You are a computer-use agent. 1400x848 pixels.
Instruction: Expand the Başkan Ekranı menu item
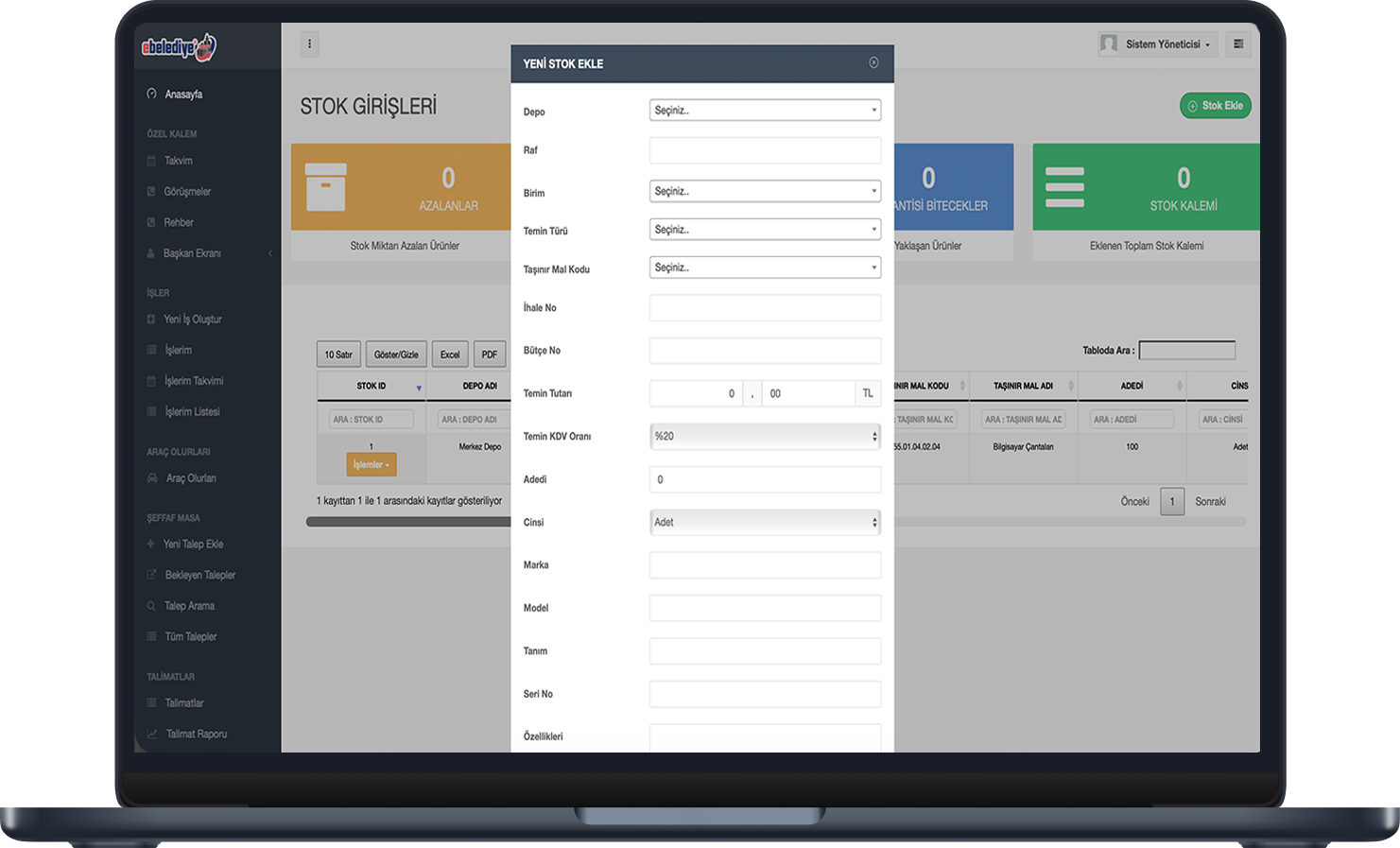192,253
